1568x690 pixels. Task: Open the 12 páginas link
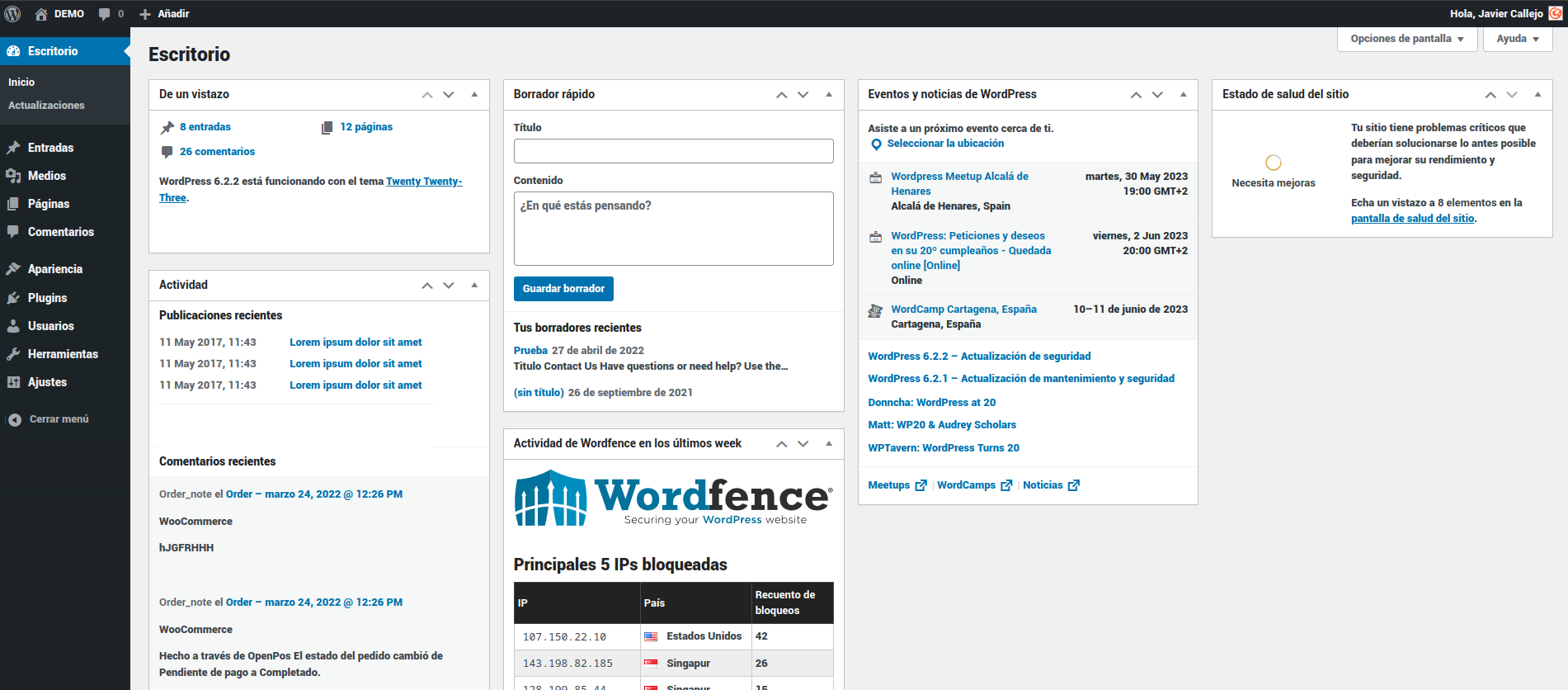pos(366,127)
